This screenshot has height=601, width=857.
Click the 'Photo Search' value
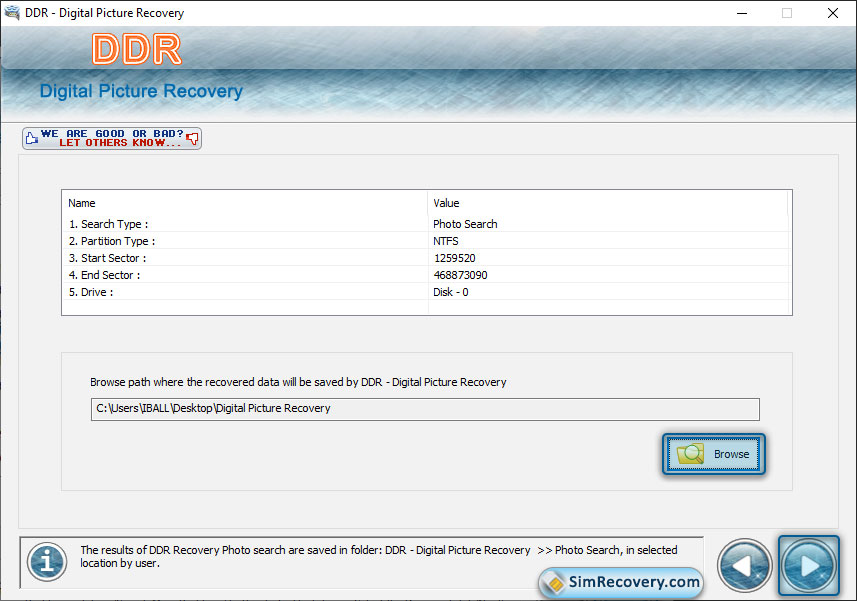(465, 224)
